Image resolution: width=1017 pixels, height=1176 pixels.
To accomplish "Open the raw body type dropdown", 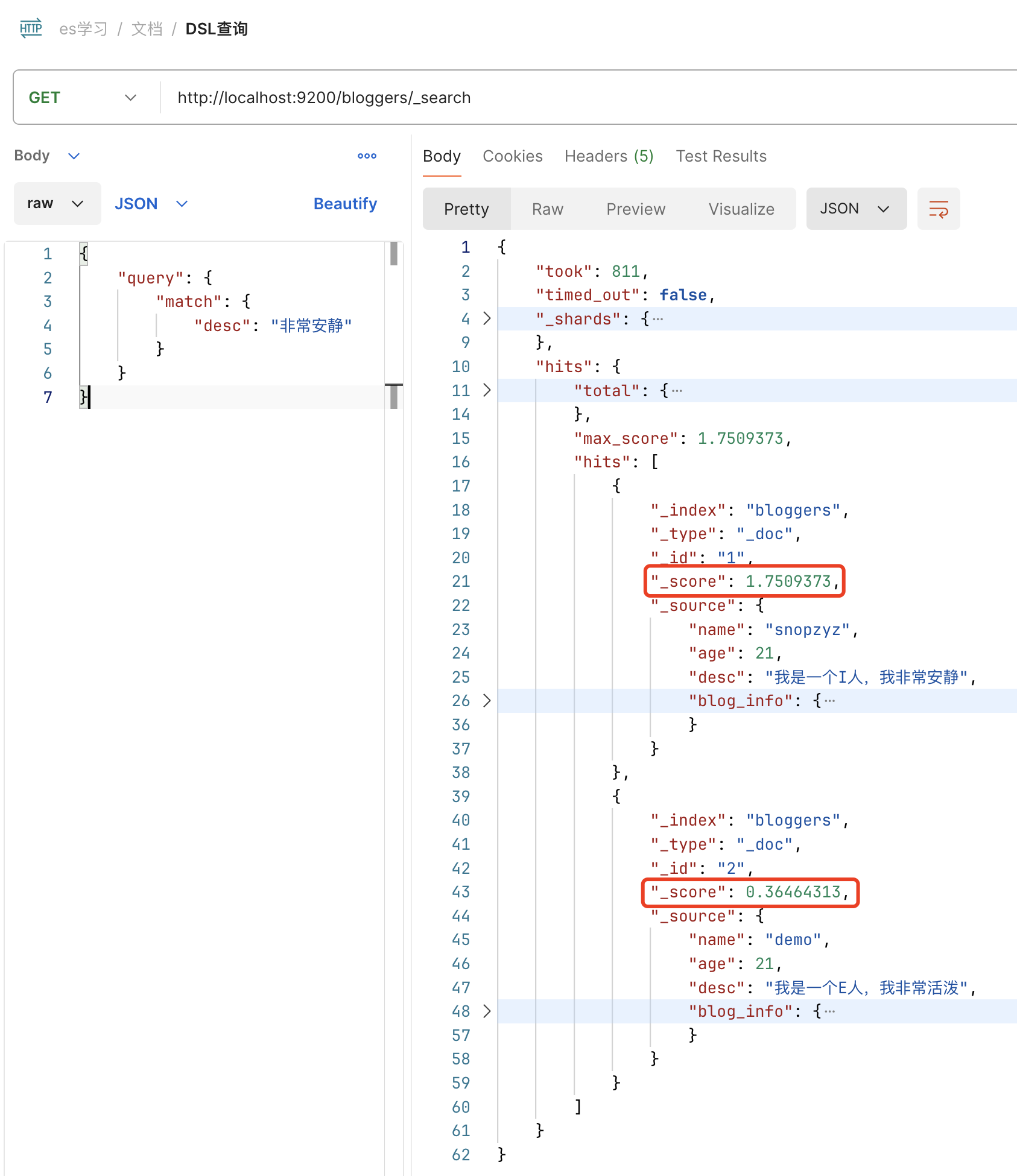I will click(57, 203).
